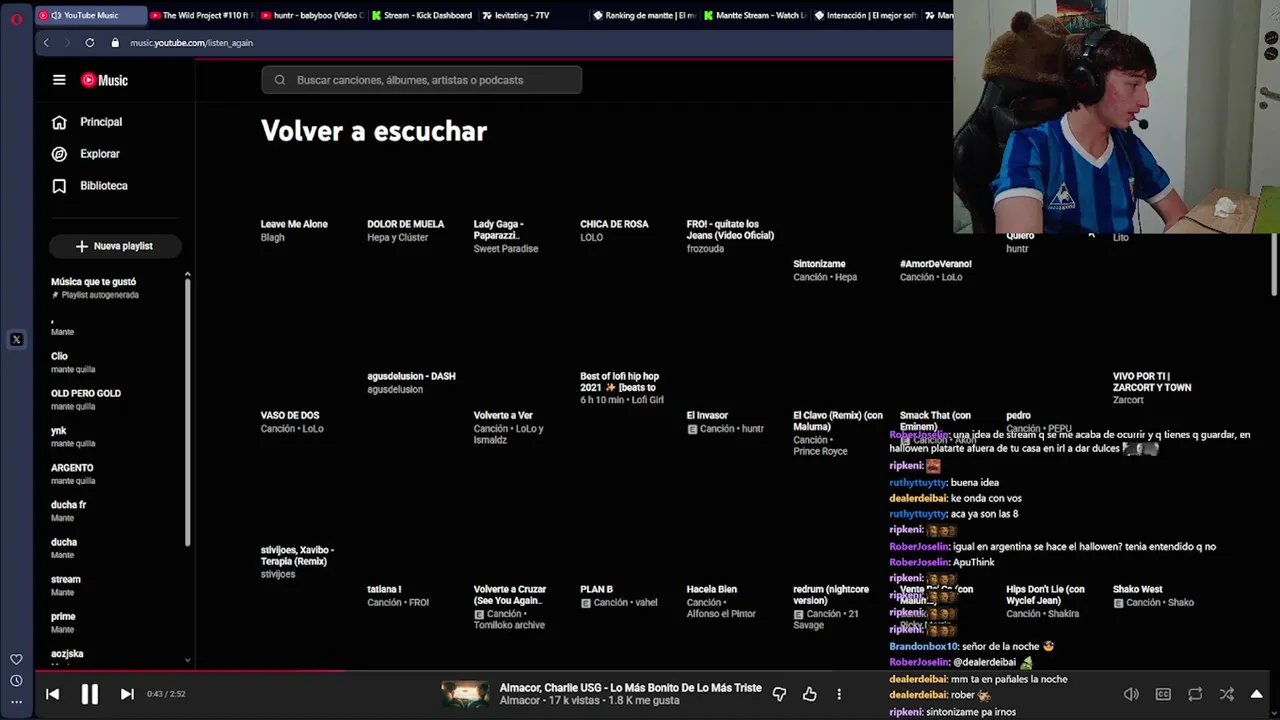Open the Biblioteca section
Screen dimensions: 1280x720
103,186
